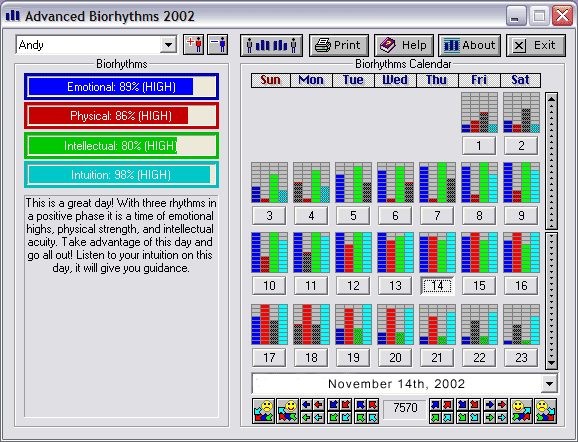Click the Mon column header
This screenshot has width=578, height=442.
coord(311,80)
